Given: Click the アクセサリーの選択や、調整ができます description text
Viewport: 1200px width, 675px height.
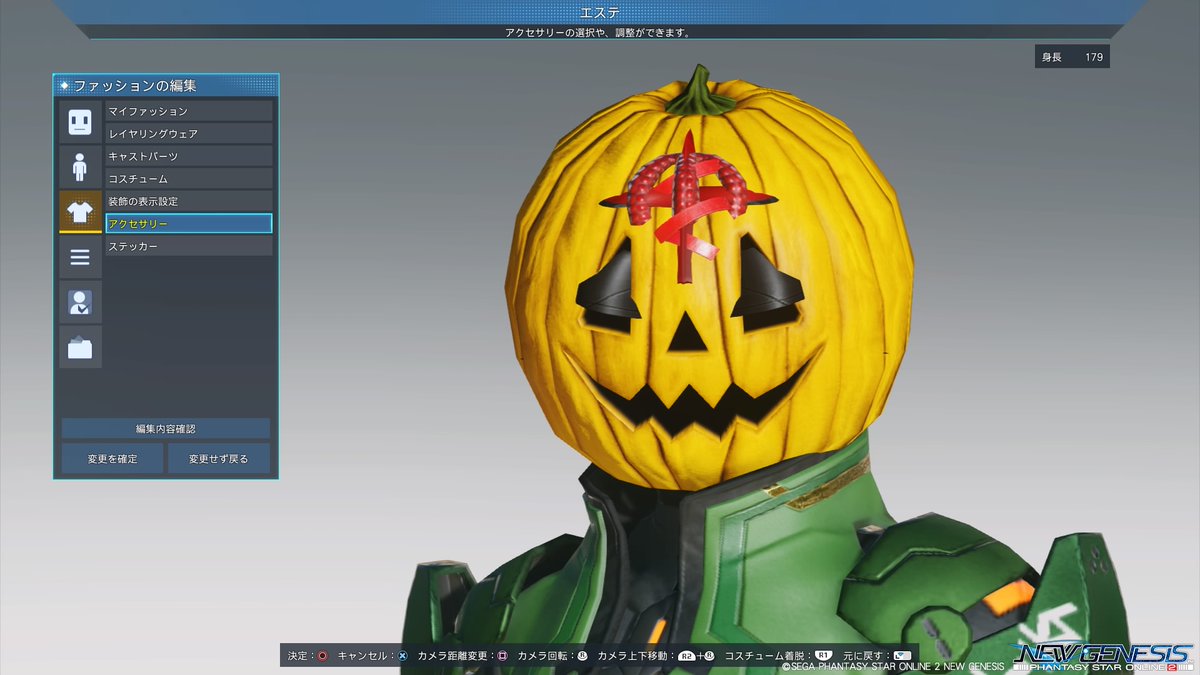Looking at the screenshot, I should (598, 32).
